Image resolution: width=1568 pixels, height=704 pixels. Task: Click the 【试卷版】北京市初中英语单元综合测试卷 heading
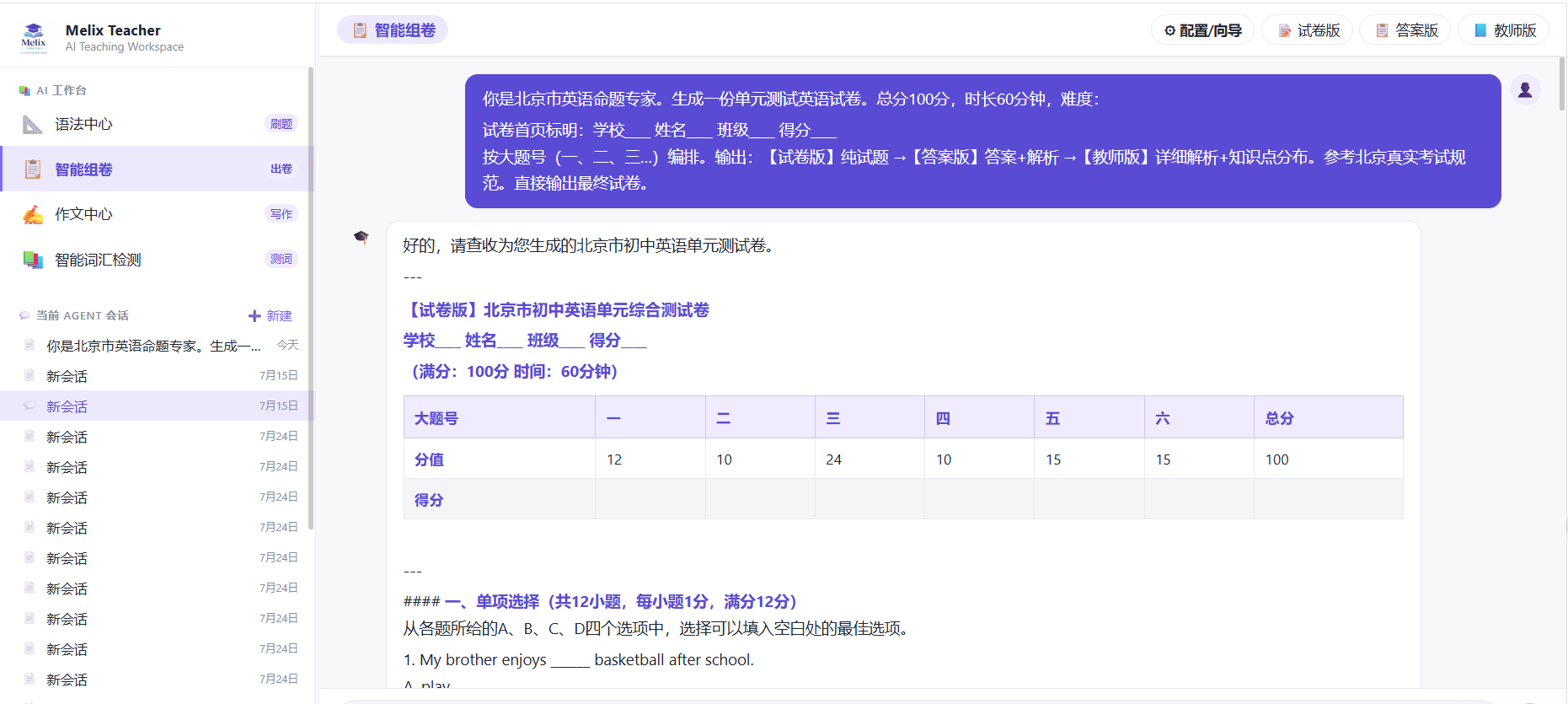(556, 310)
